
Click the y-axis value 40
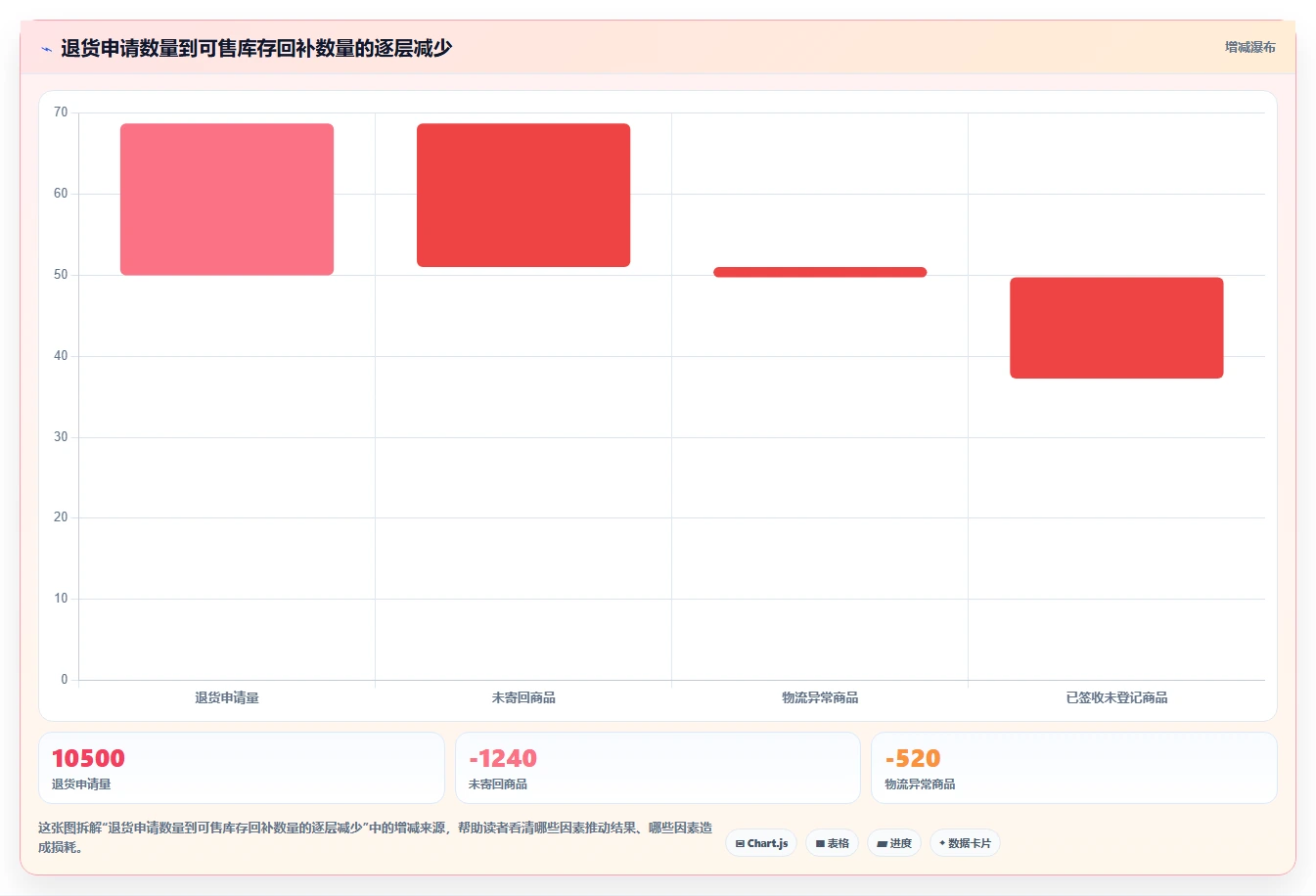[61, 356]
